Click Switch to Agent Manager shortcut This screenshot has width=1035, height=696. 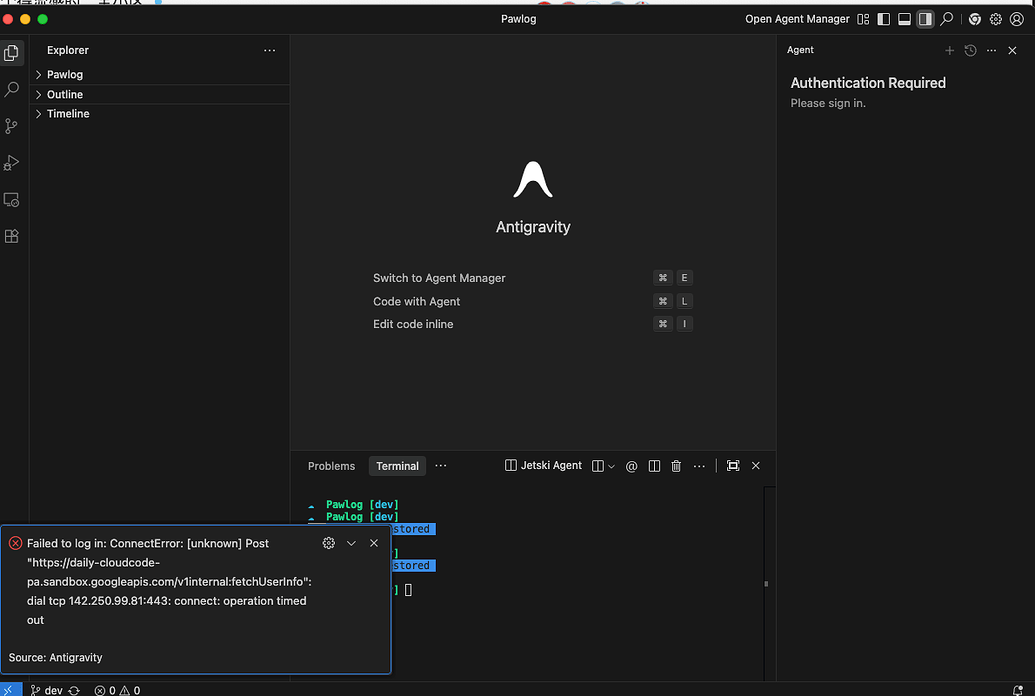[x=439, y=278]
